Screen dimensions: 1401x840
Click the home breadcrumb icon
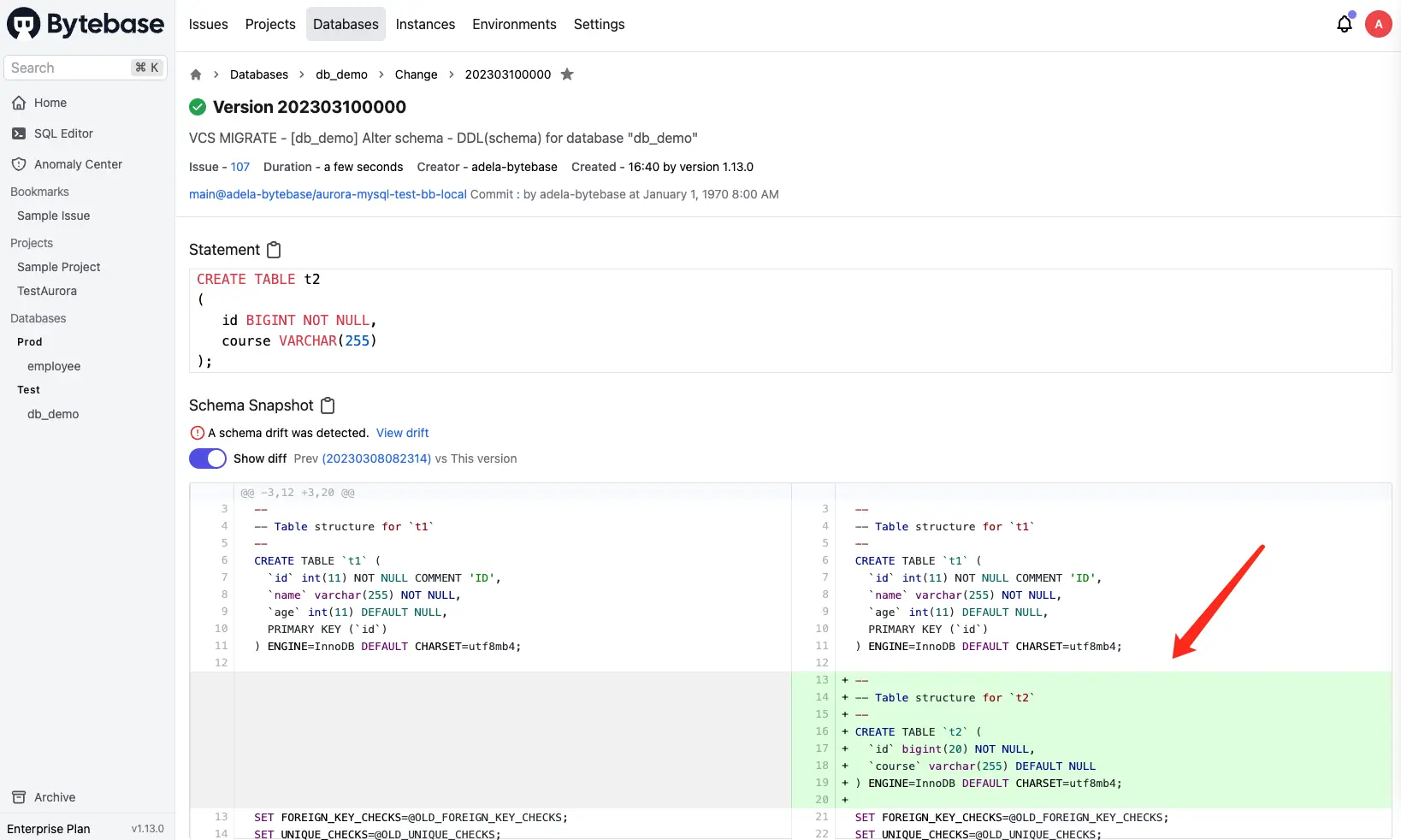coord(195,74)
